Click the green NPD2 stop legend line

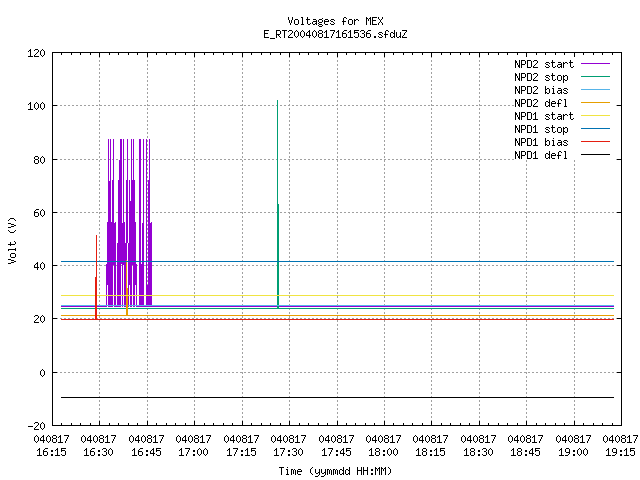596,77
